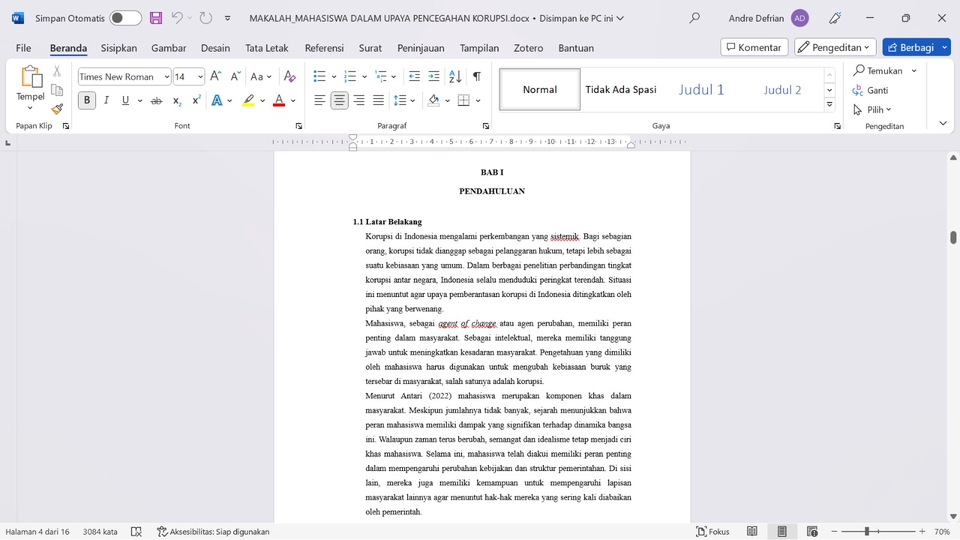Click the 3084 kata word count
This screenshot has width=960, height=540.
coord(100,531)
